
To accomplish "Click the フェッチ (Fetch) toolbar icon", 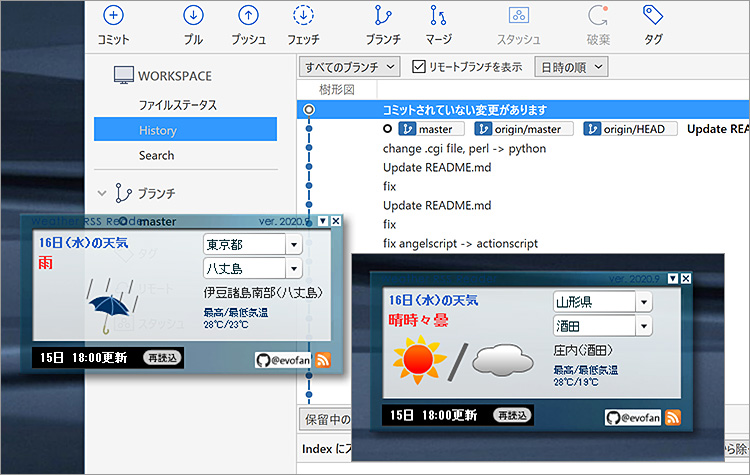I will click(303, 15).
